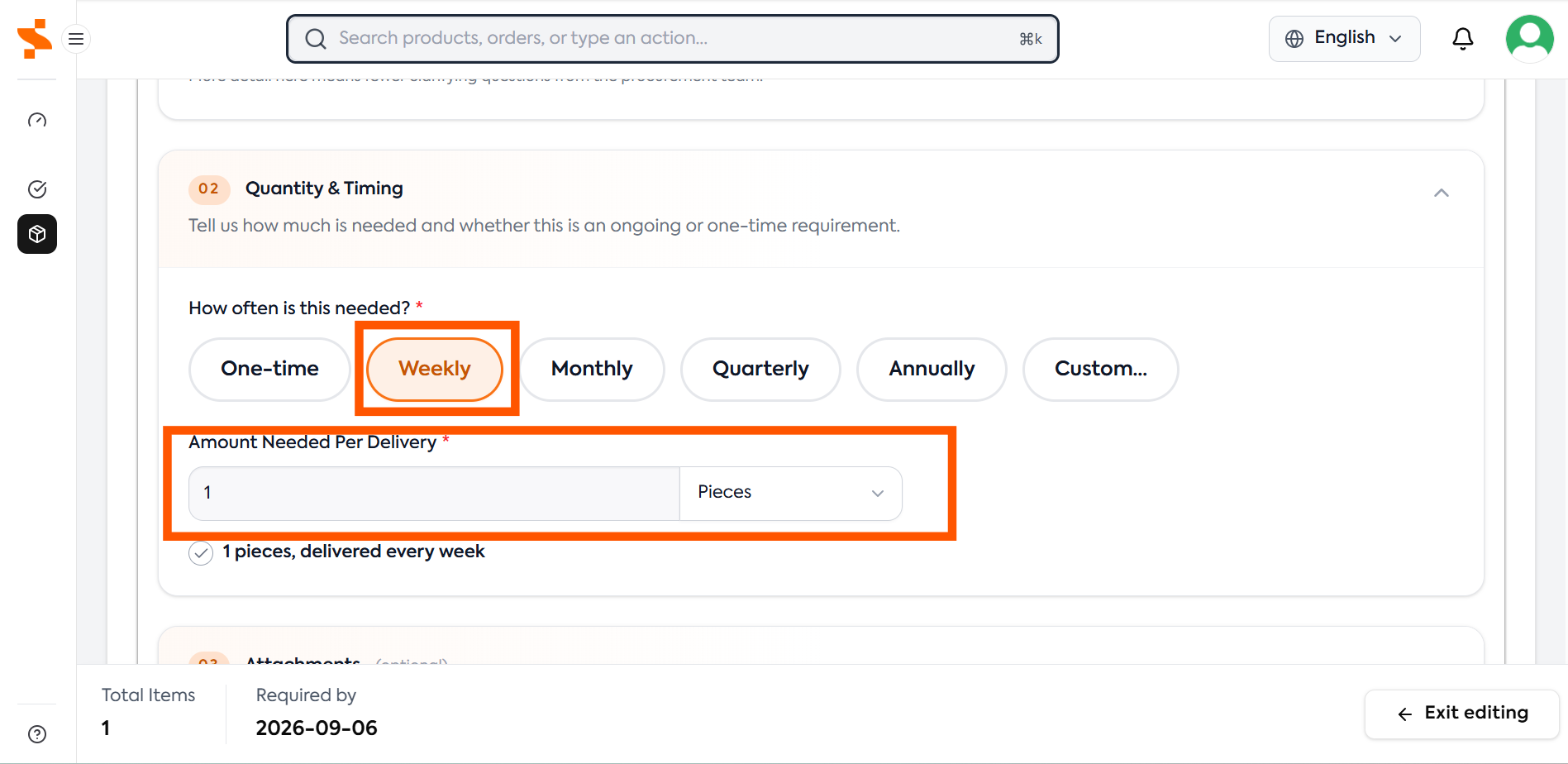Open the Pieces unit dropdown

(790, 493)
